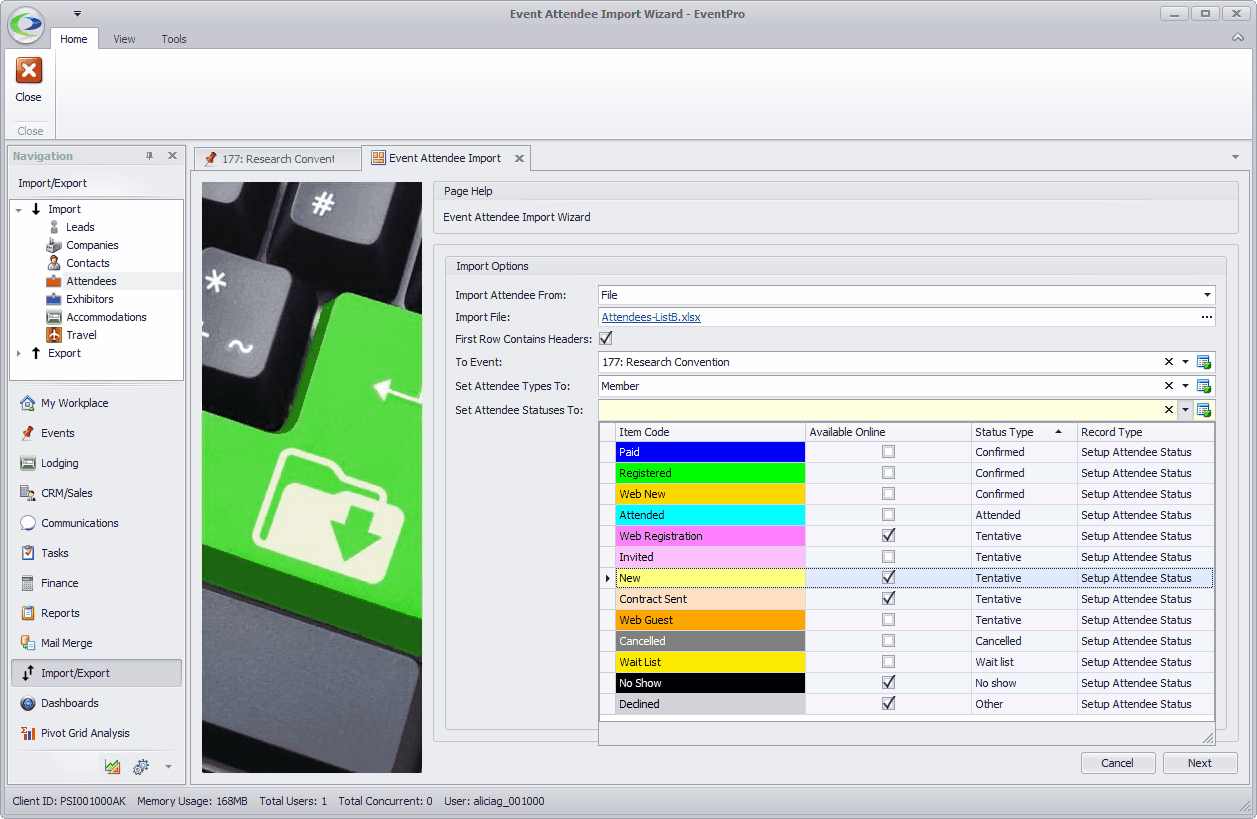Image resolution: width=1257 pixels, height=819 pixels.
Task: Toggle Available Online checkbox for Cancelled
Action: pos(888,641)
